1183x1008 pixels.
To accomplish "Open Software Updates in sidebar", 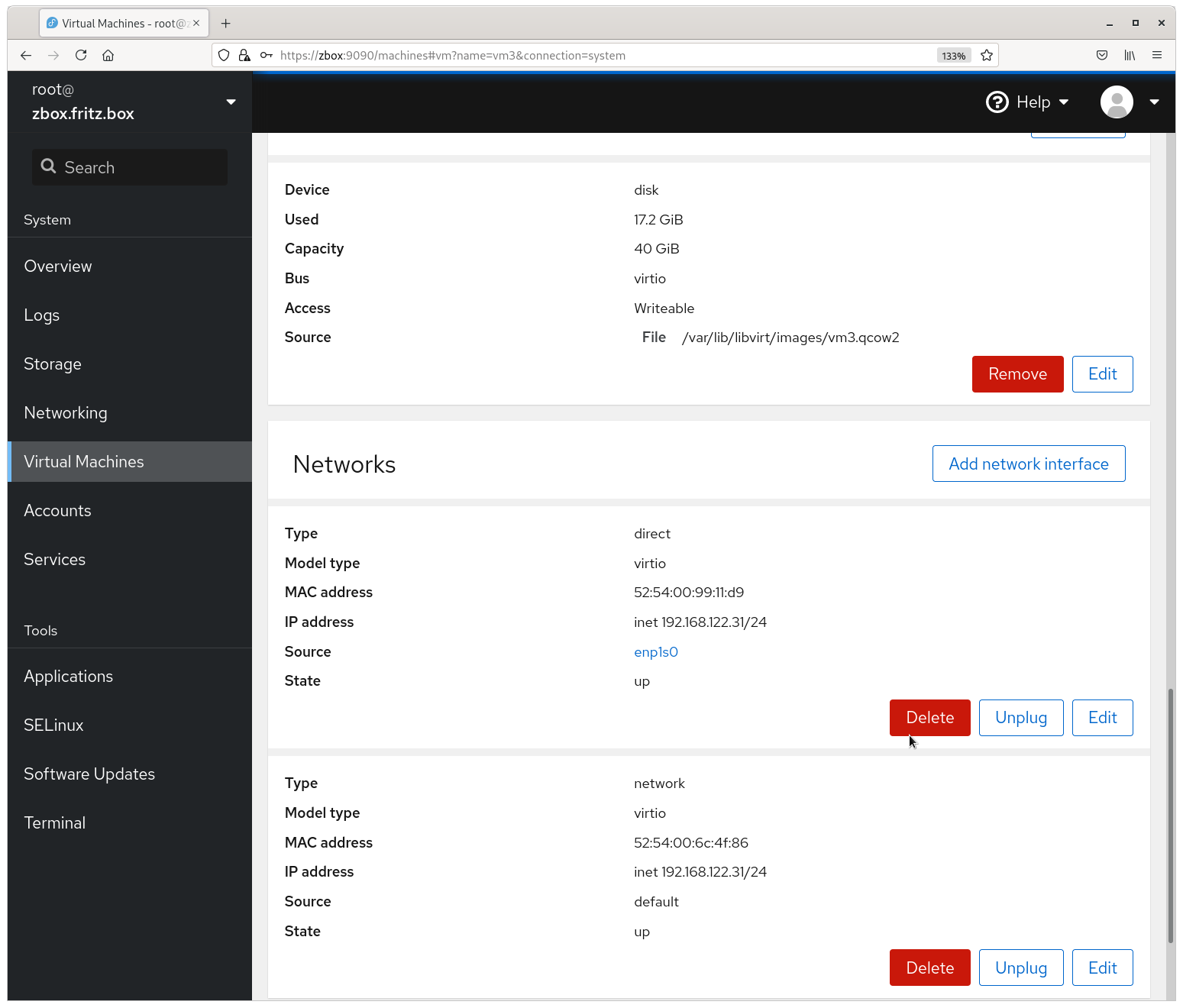I will (x=130, y=774).
